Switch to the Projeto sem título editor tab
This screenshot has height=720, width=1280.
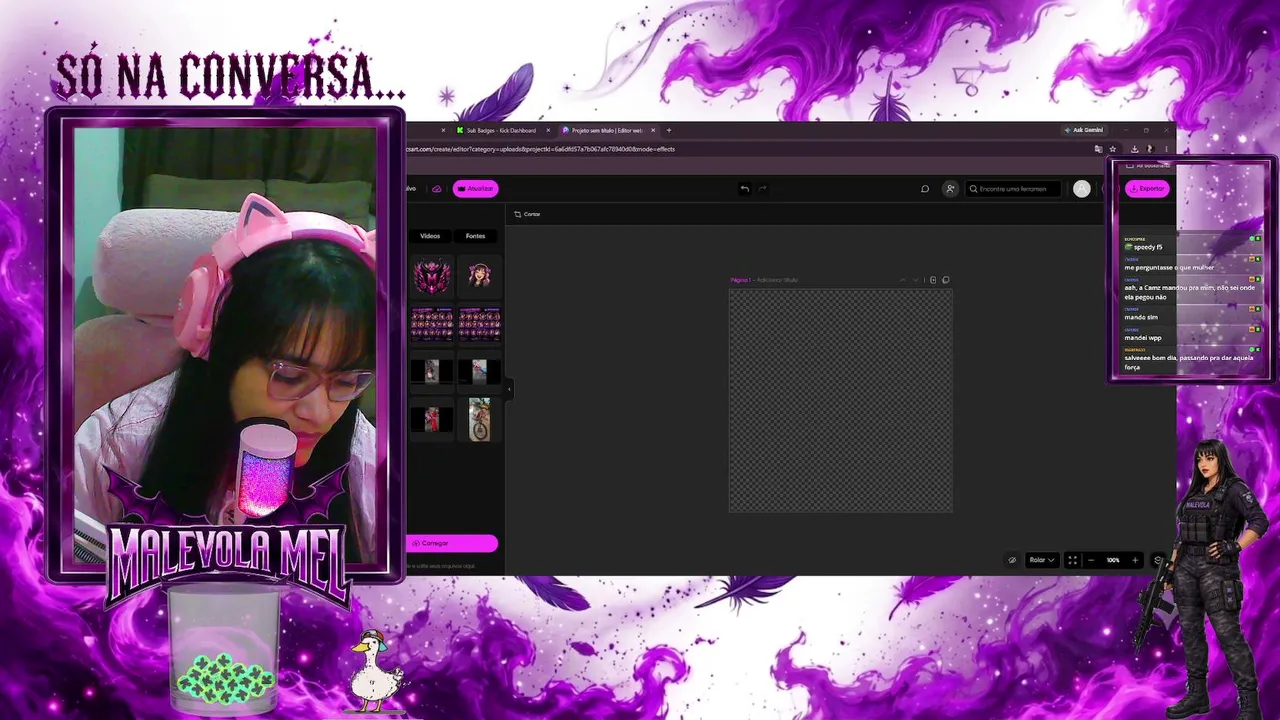coord(606,130)
